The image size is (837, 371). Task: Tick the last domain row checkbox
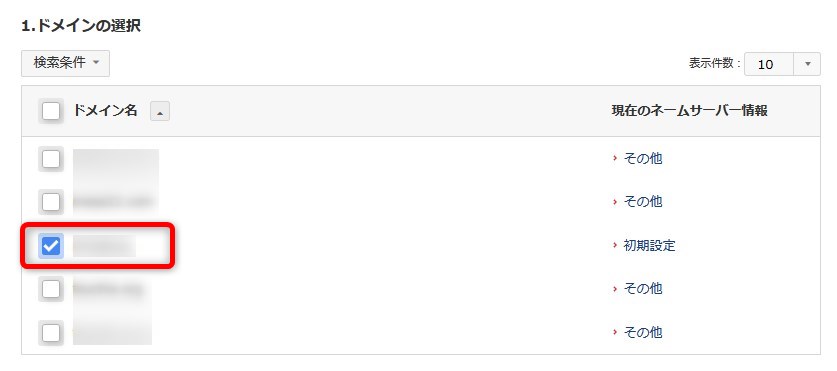(51, 333)
